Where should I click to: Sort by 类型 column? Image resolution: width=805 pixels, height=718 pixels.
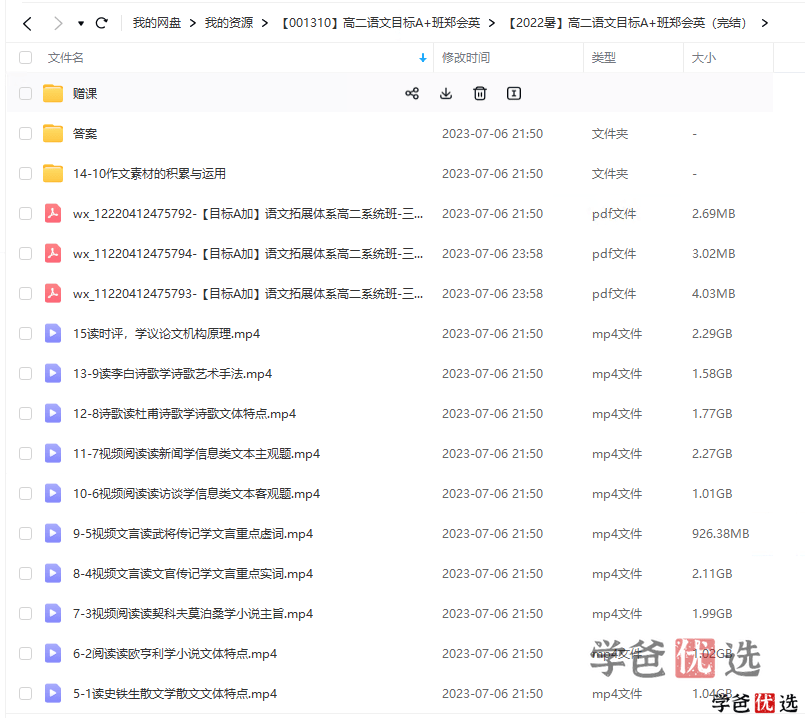[x=603, y=57]
